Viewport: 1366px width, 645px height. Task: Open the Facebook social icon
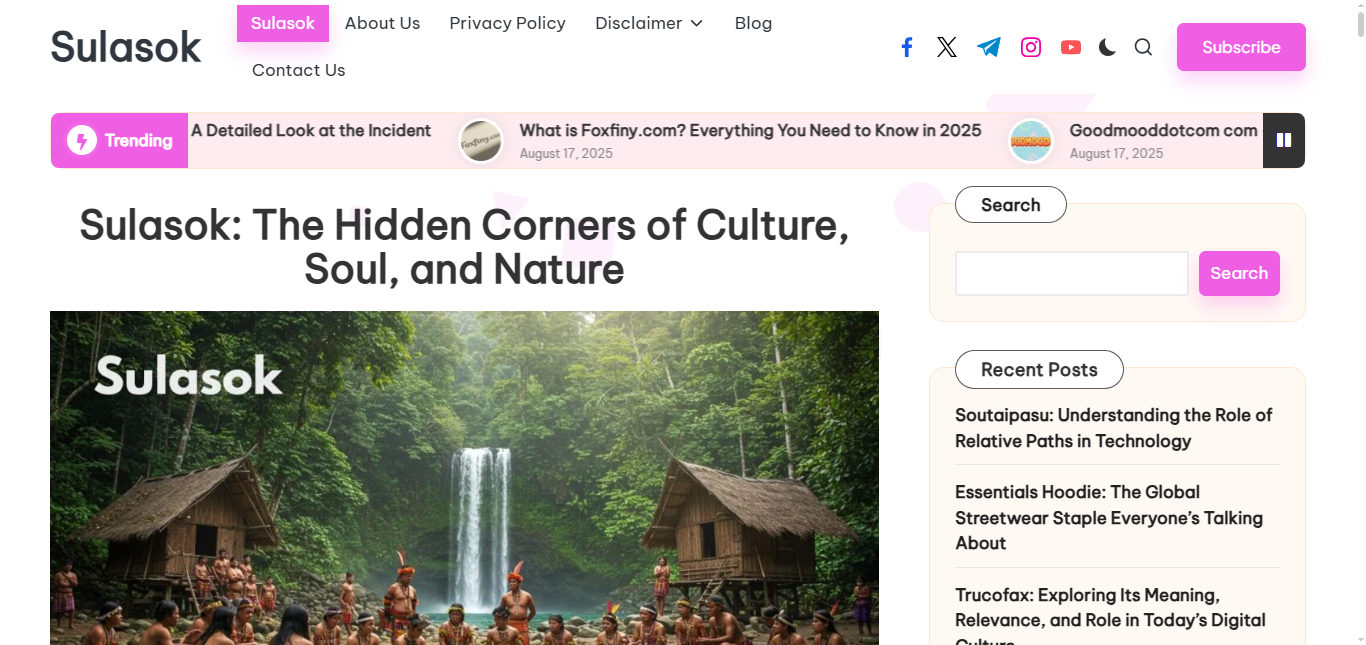click(907, 47)
